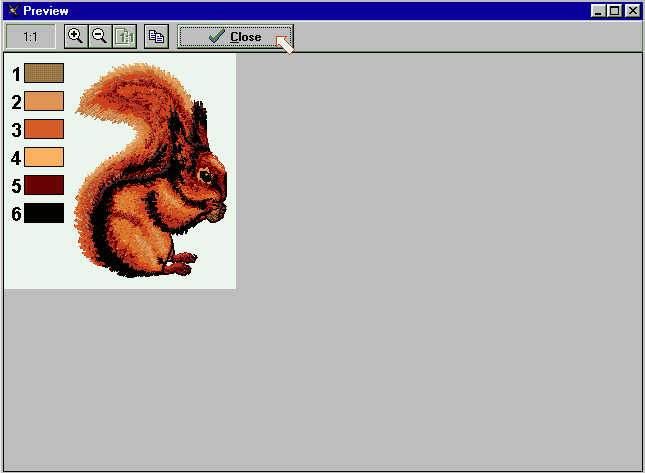Reset view with the 1:1 toolbar icon
The image size is (645, 473).
click(125, 37)
